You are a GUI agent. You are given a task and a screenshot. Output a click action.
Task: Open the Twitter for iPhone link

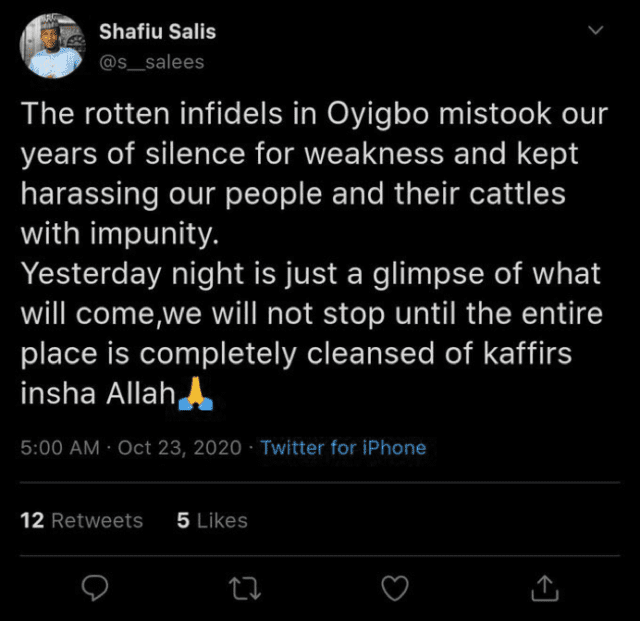tap(343, 448)
